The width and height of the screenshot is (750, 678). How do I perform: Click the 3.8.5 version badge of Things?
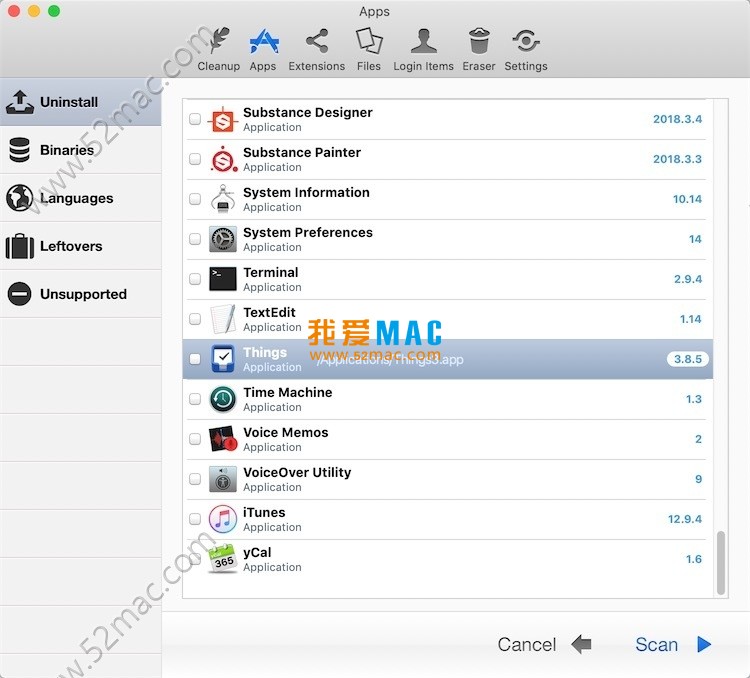point(688,359)
